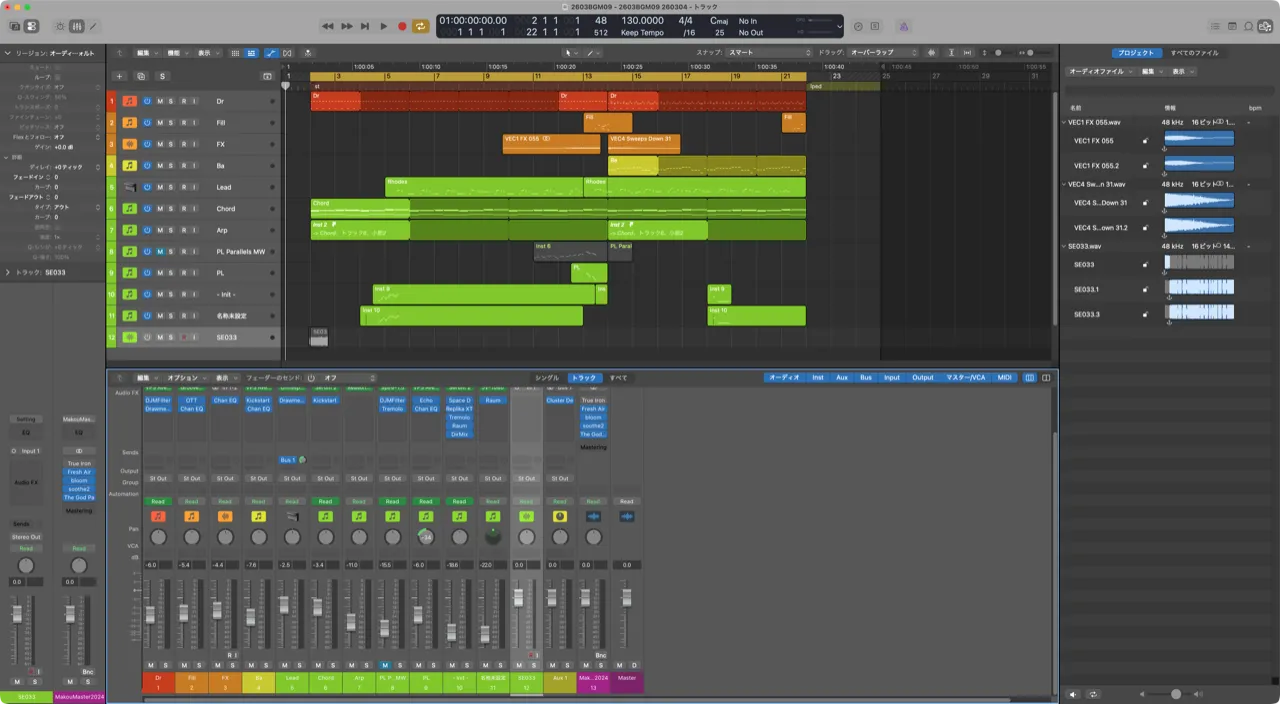Screen dimensions: 1280x704
Task: Click the metronome icon in control bar
Action: point(903,26)
